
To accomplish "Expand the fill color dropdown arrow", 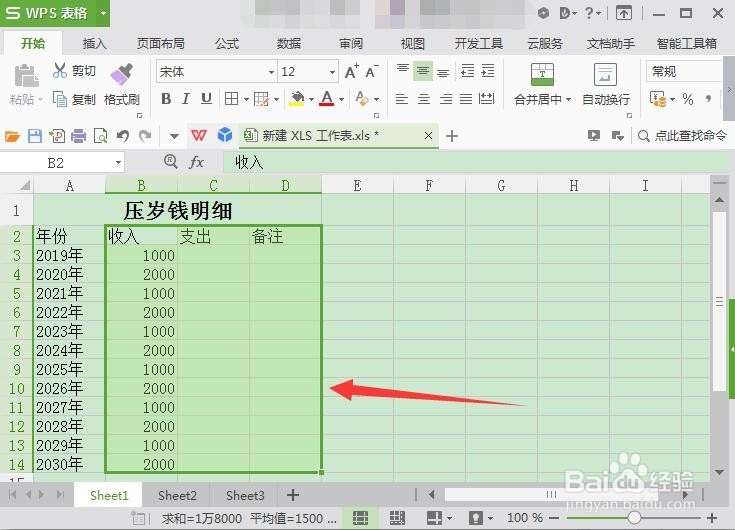I will [x=311, y=99].
